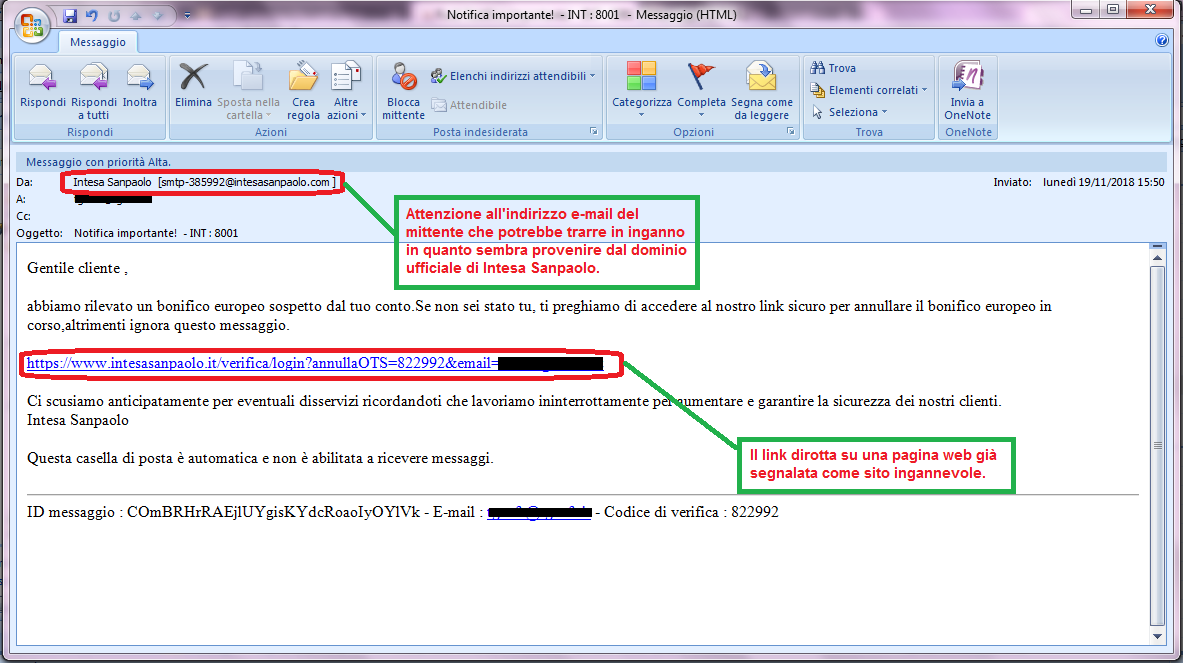Expand the Customize Quick Access Toolbar arrow

click(187, 15)
